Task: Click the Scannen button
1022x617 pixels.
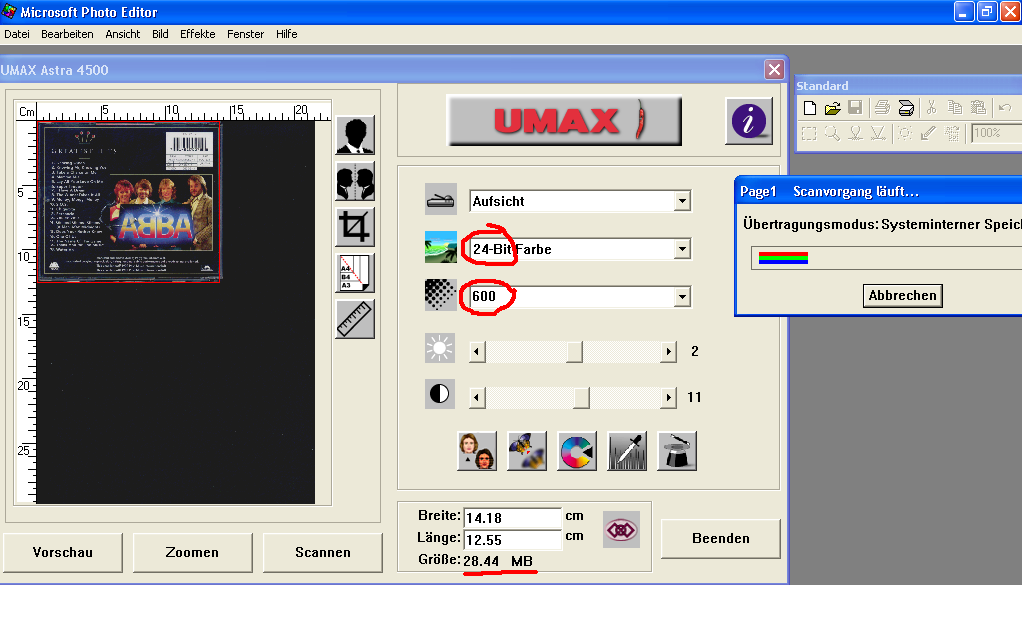Action: point(323,552)
